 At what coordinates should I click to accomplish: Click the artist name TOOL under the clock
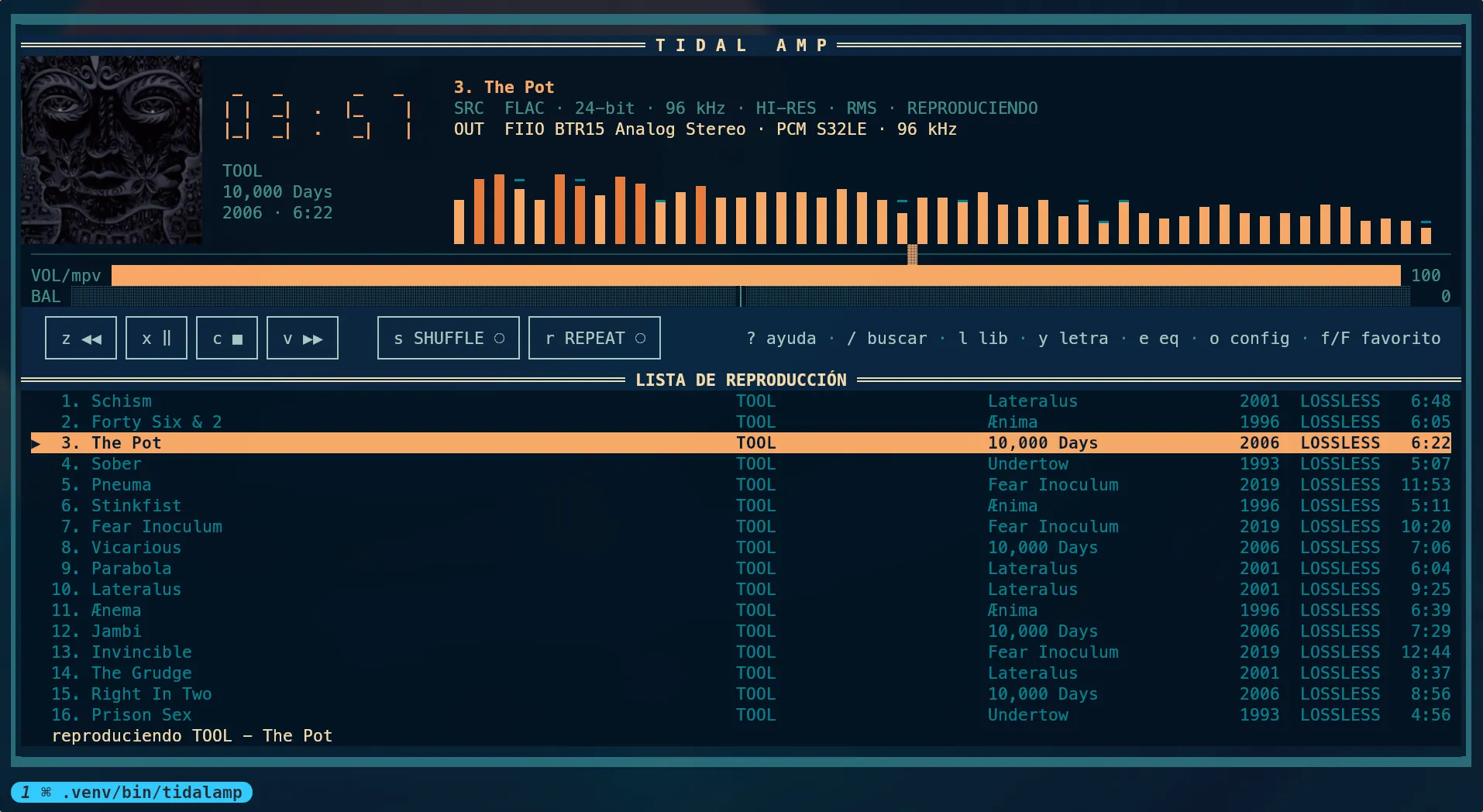coord(243,171)
